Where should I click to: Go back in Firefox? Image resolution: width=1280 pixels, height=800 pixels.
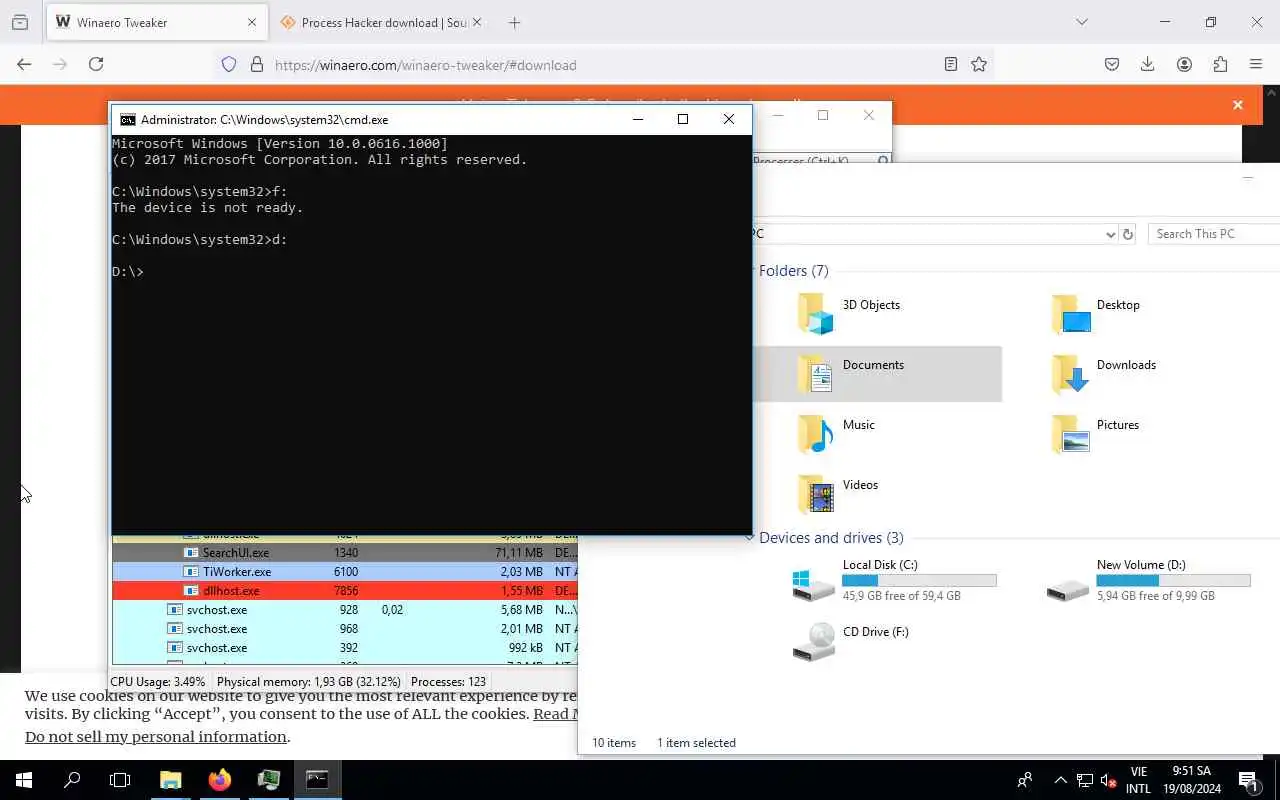click(x=24, y=64)
